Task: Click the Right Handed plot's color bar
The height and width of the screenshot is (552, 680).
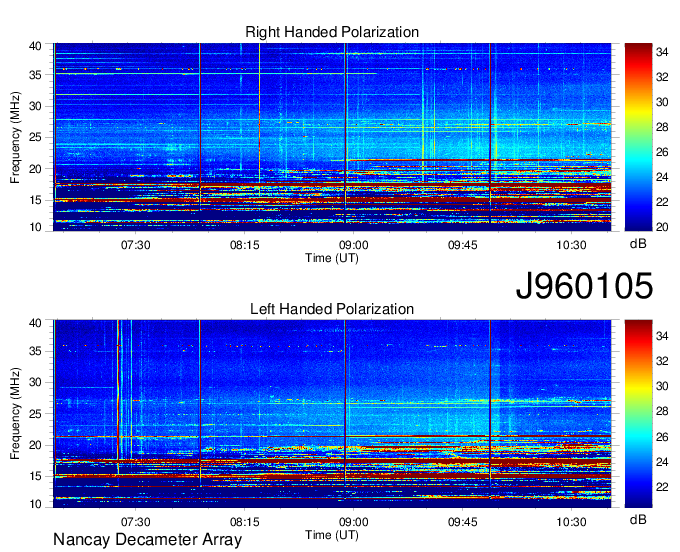Action: pos(638,137)
